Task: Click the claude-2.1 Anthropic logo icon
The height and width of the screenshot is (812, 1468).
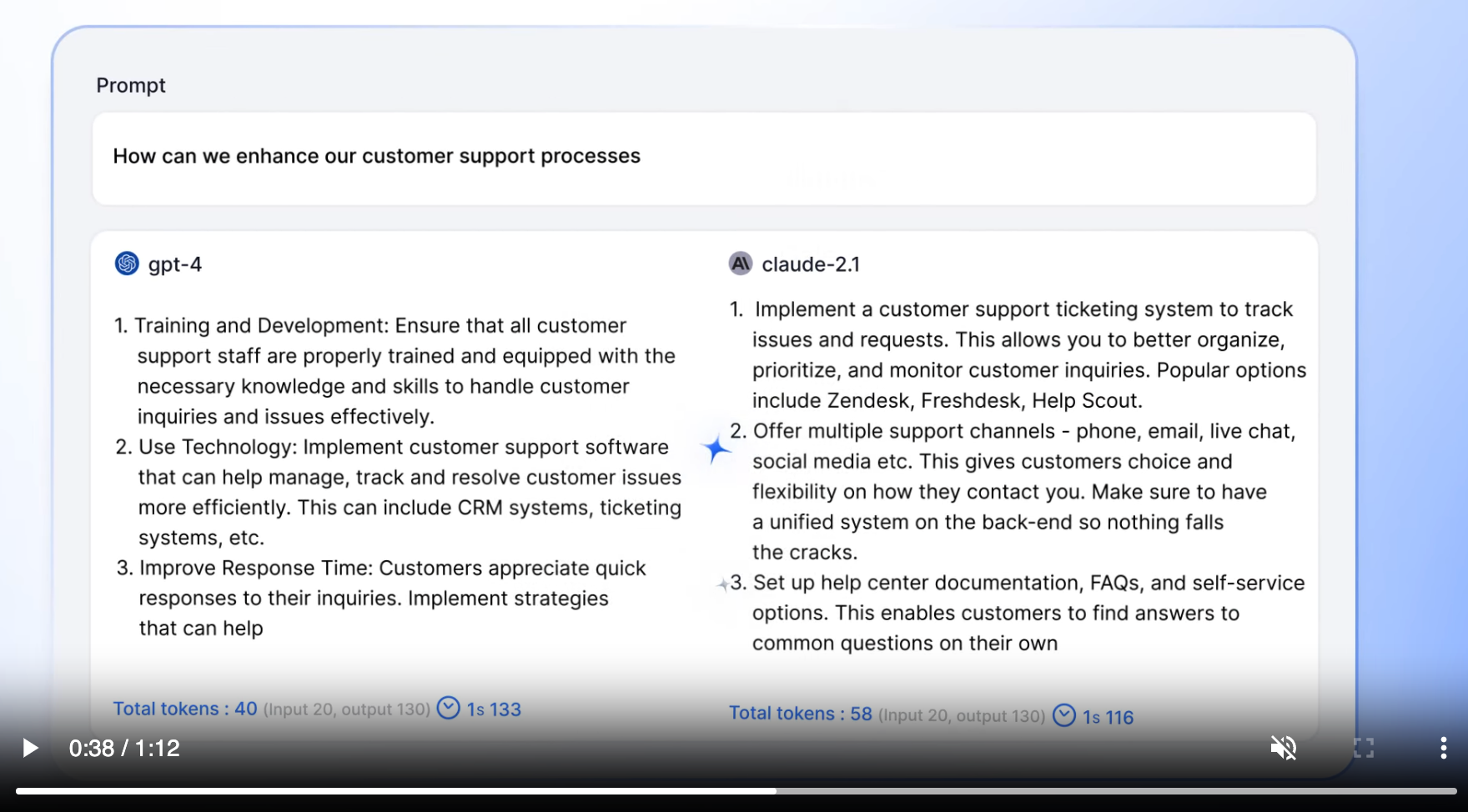Action: (741, 263)
